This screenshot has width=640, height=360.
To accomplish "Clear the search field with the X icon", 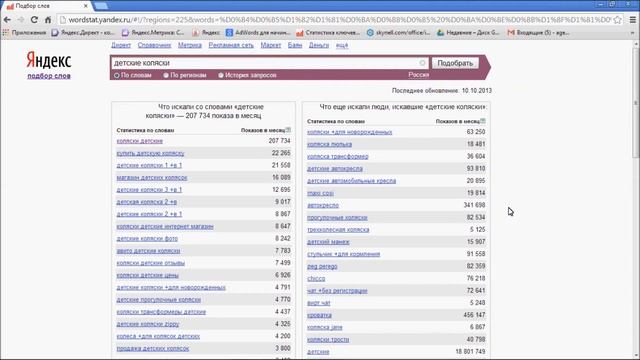I will [x=422, y=63].
